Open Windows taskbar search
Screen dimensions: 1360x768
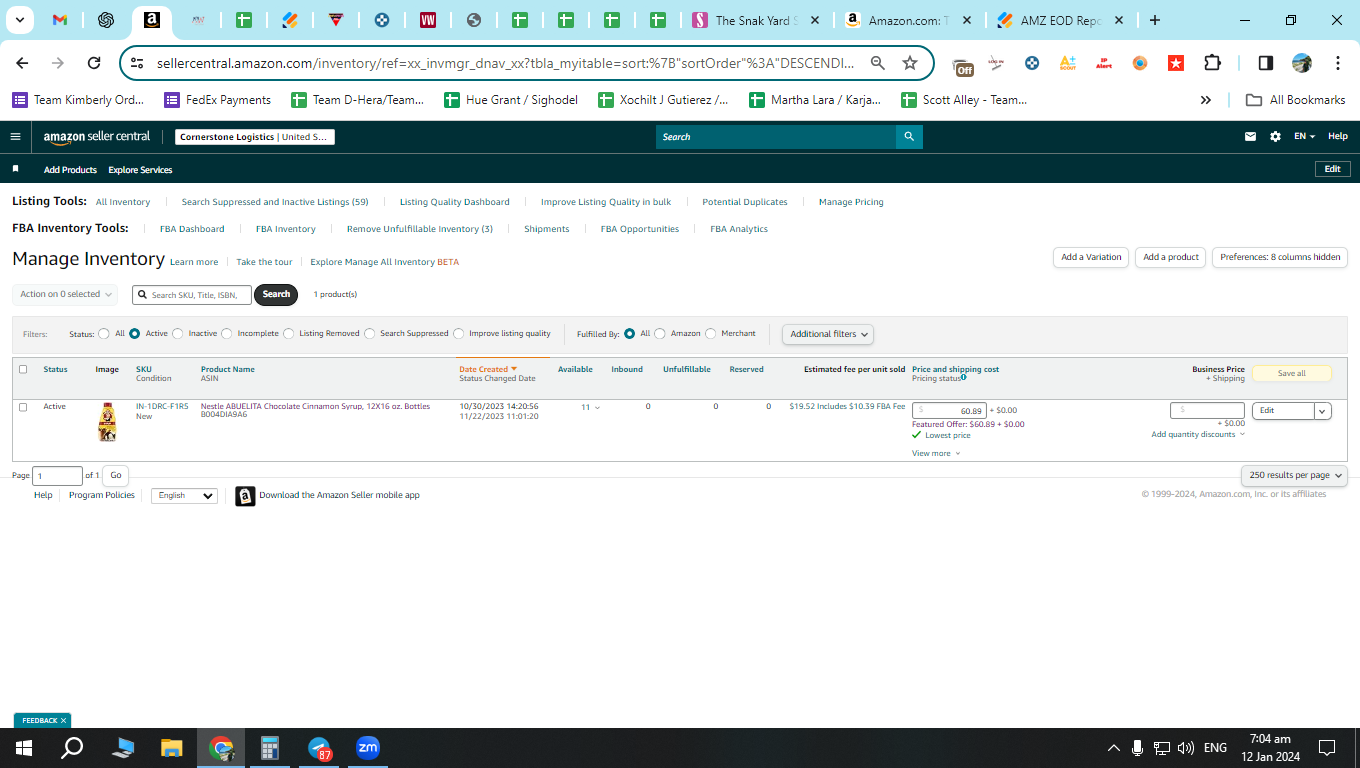pyautogui.click(x=72, y=748)
